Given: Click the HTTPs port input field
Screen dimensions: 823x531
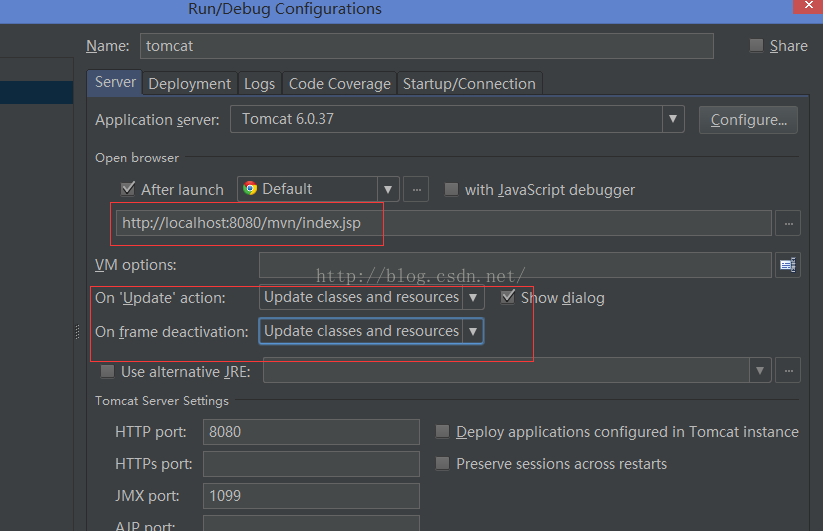Looking at the screenshot, I should click(311, 464).
